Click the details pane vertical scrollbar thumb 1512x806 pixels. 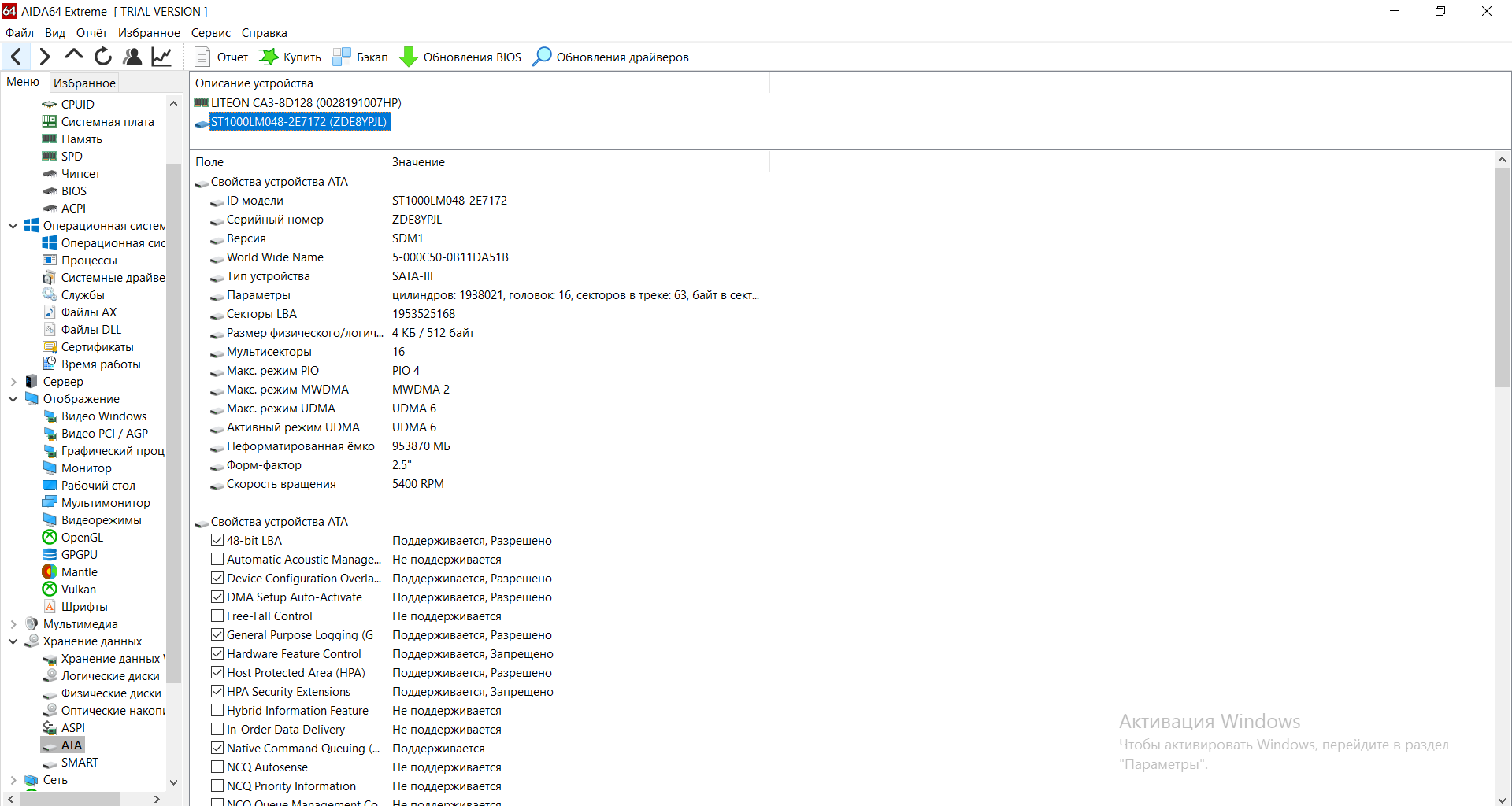[x=1502, y=277]
